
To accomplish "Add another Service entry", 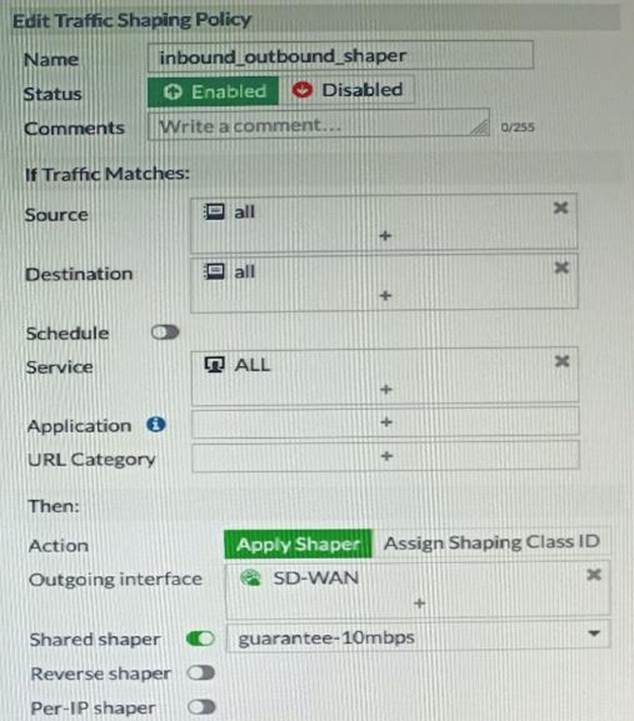I will coord(385,389).
